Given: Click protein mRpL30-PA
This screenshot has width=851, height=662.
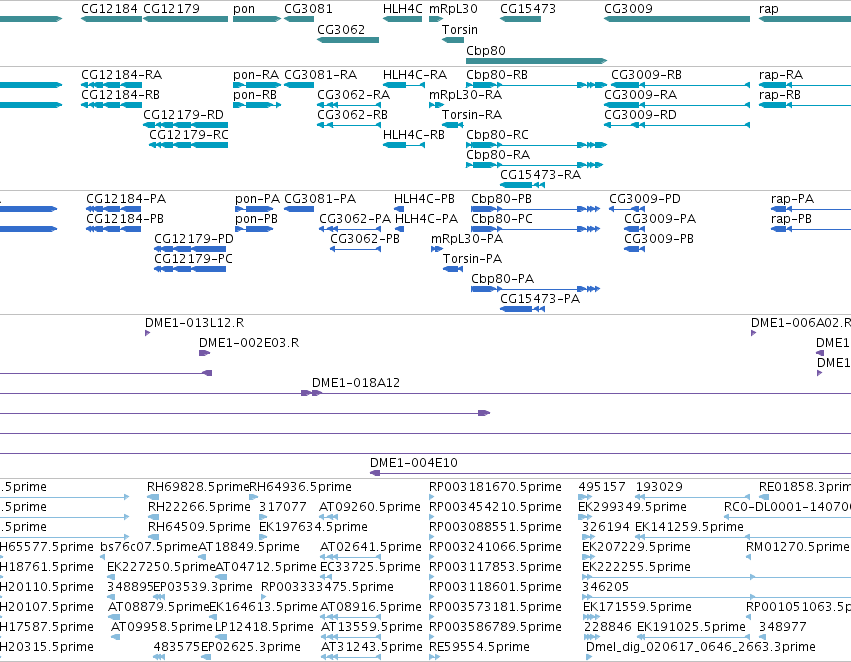Looking at the screenshot, I should (467, 239).
